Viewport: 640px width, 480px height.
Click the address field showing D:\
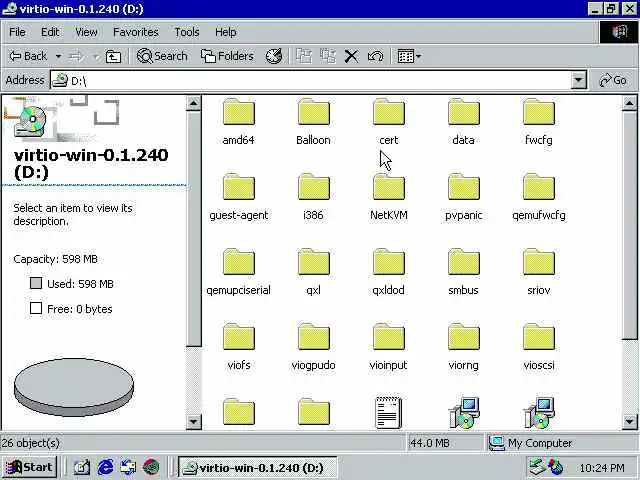pyautogui.click(x=310, y=80)
